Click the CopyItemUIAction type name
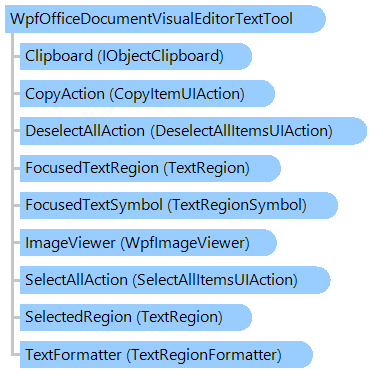The height and width of the screenshot is (372, 385). click(x=177, y=94)
